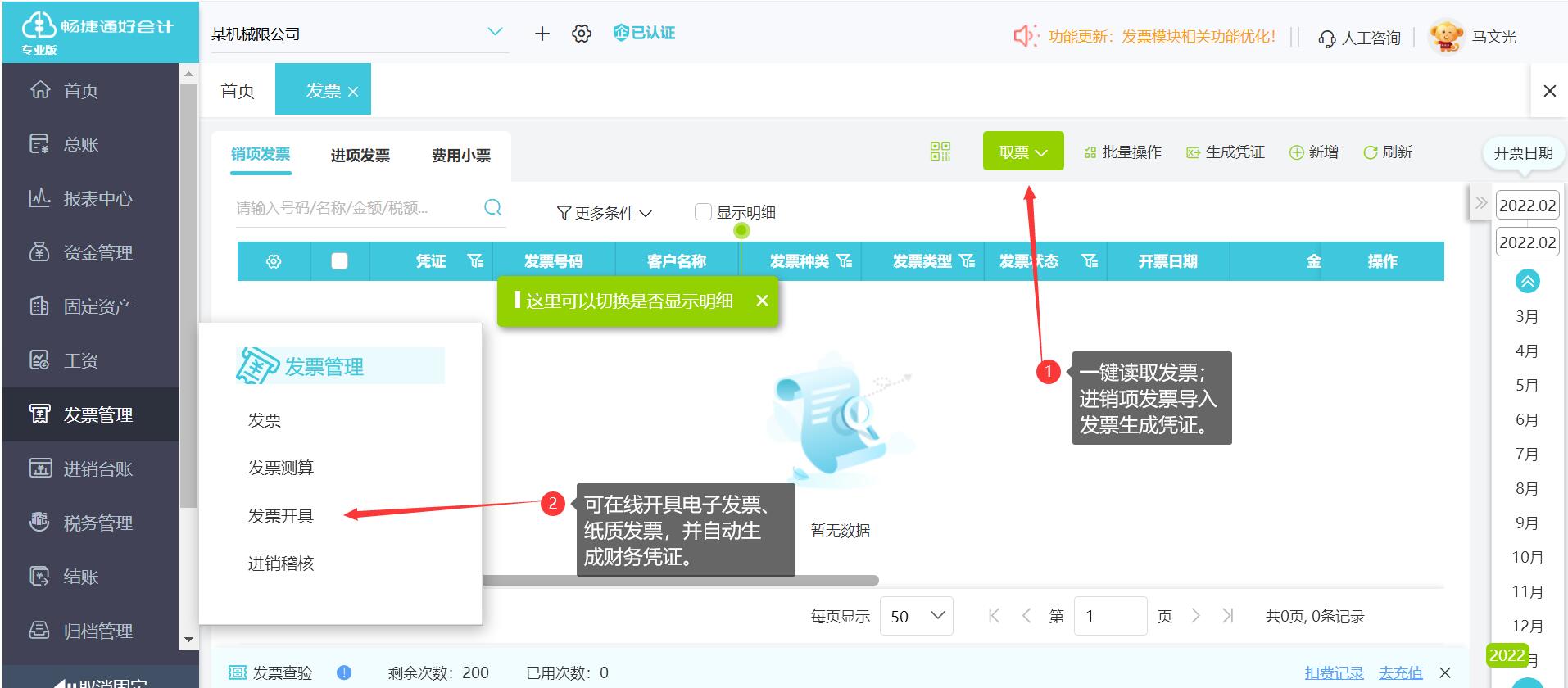This screenshot has height=688, width=1568.
Task: Click the announcement speaker icon
Action: (x=1026, y=35)
